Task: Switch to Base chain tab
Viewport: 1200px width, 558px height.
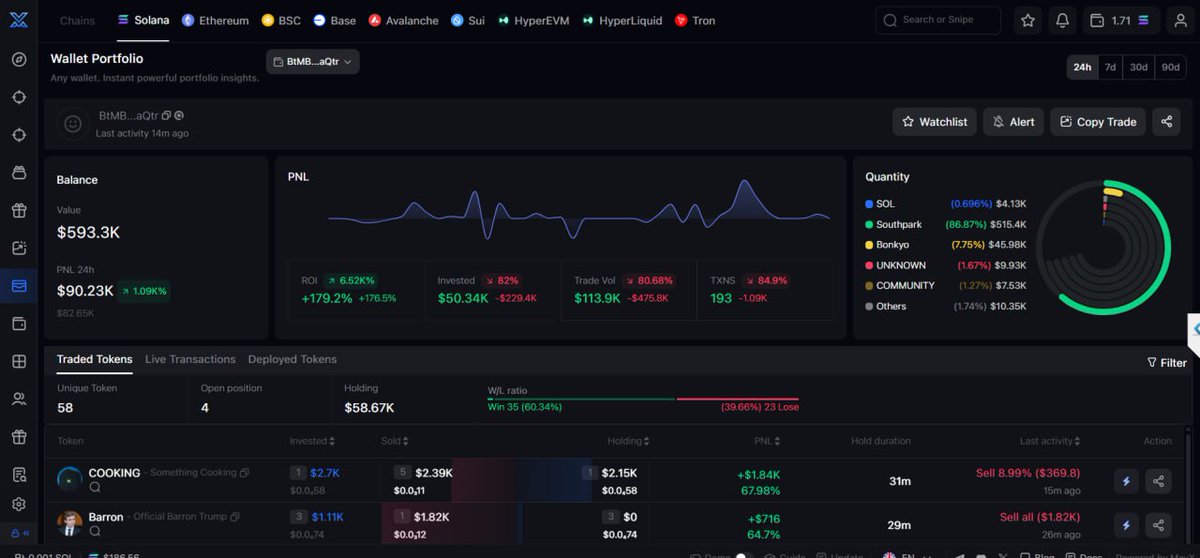Action: pos(334,20)
